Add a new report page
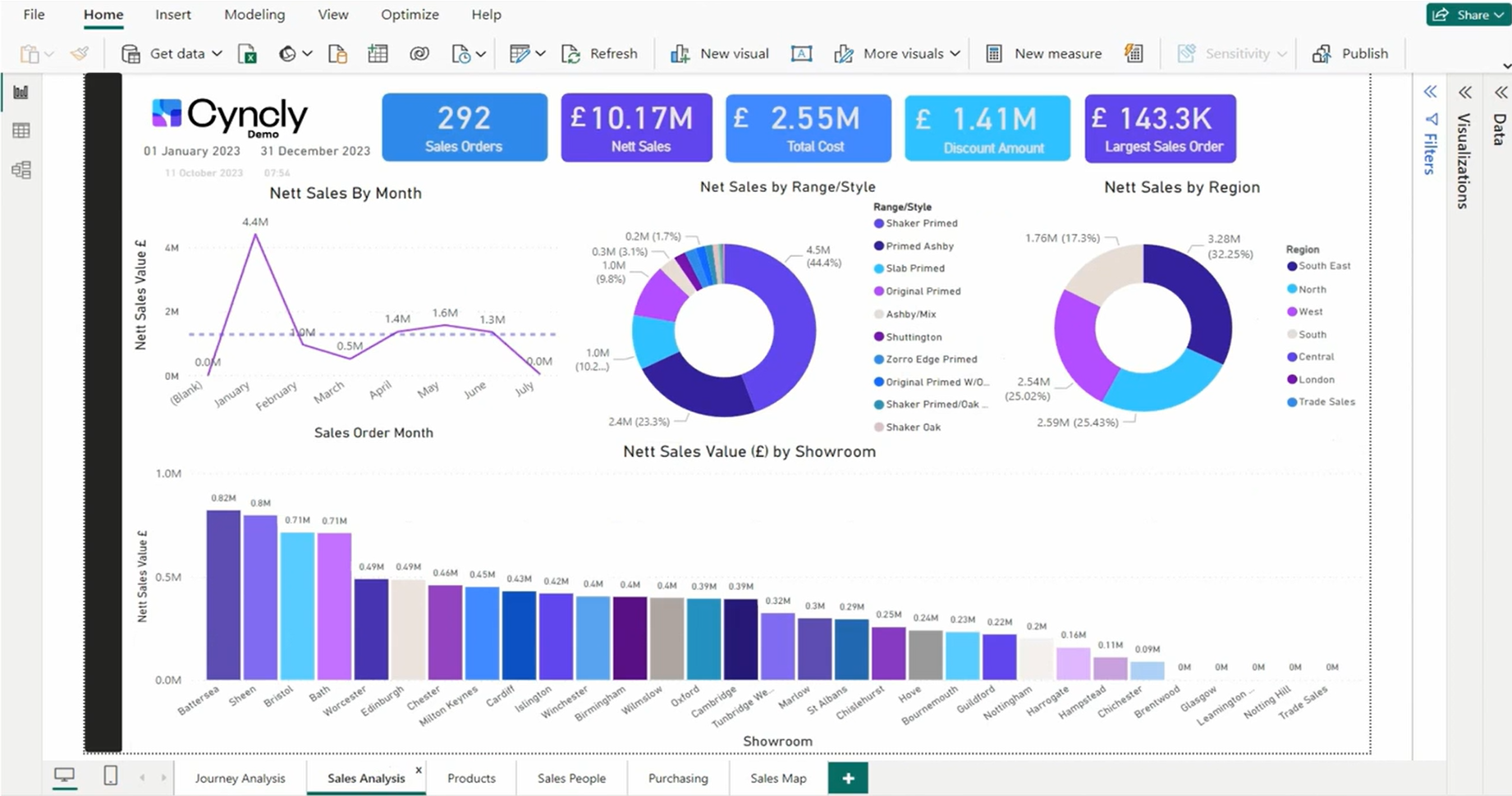Viewport: 1512px width, 796px height. point(848,778)
